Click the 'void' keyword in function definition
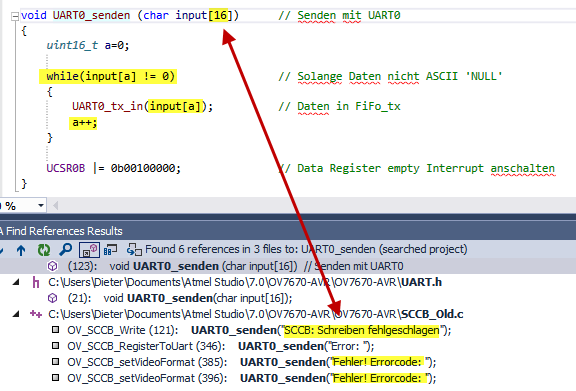Image resolution: width=576 pixels, height=391 pixels. tap(34, 15)
